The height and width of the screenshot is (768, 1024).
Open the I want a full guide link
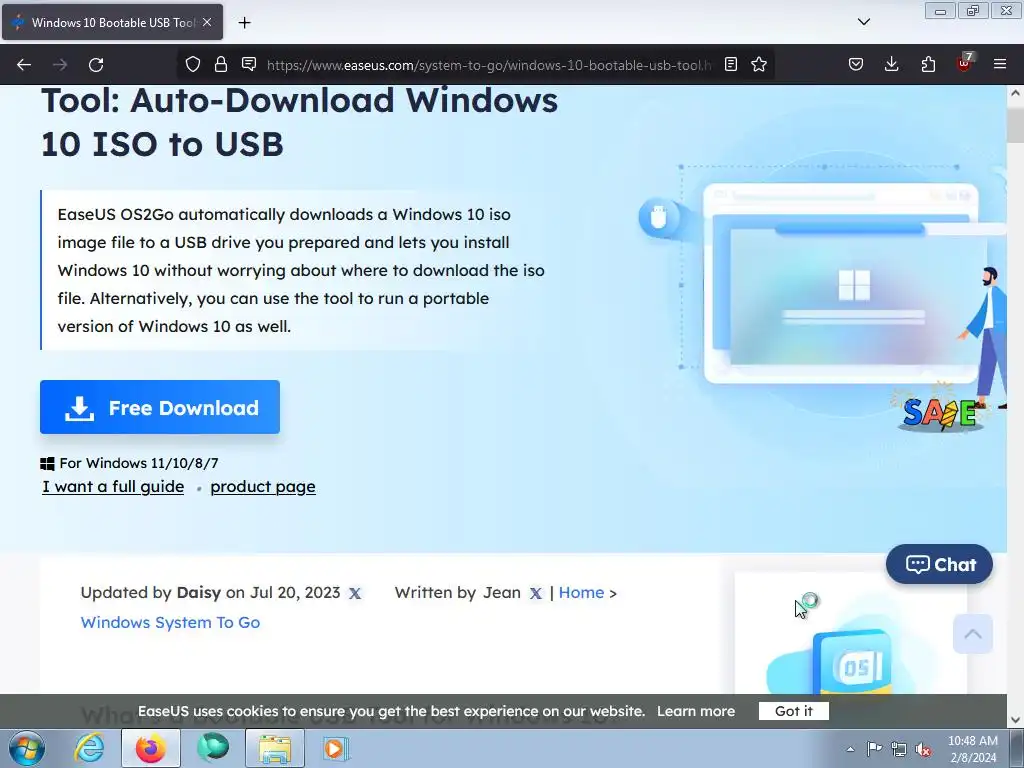point(113,487)
